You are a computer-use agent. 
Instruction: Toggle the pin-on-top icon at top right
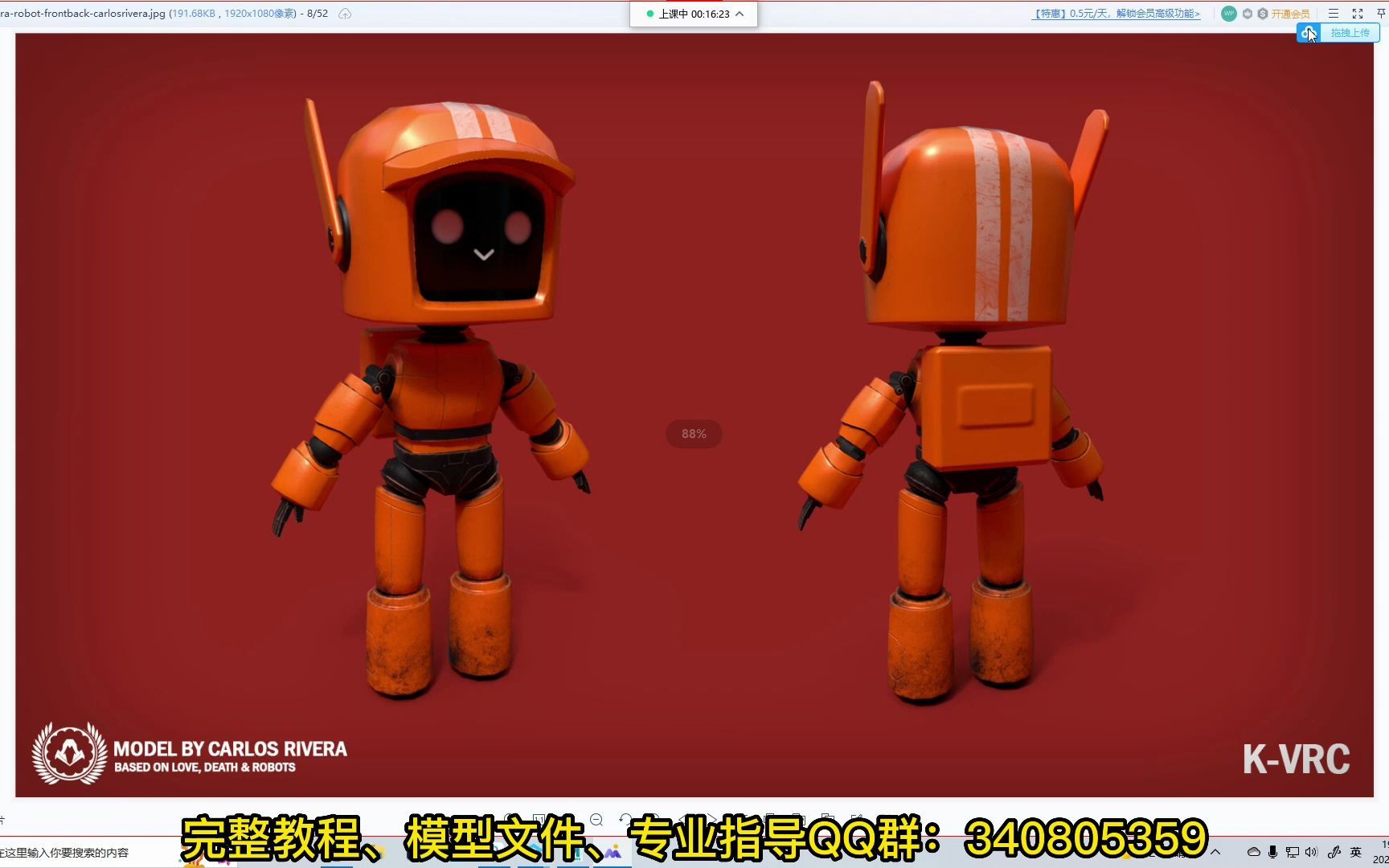[x=1380, y=13]
